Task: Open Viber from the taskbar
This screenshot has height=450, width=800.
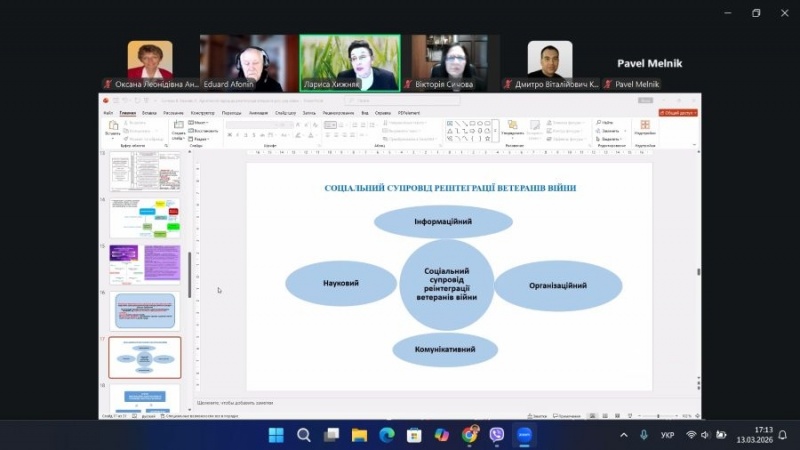Action: tap(497, 435)
